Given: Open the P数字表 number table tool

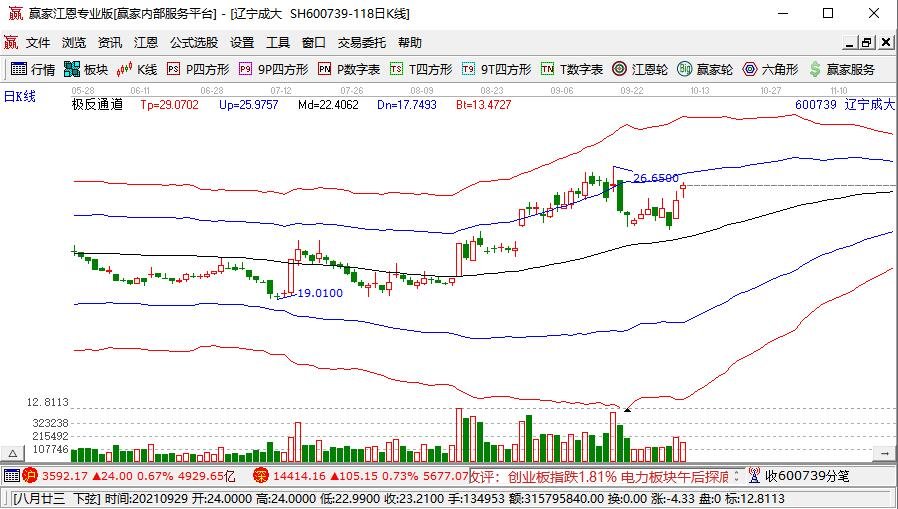Looking at the screenshot, I should pyautogui.click(x=349, y=70).
